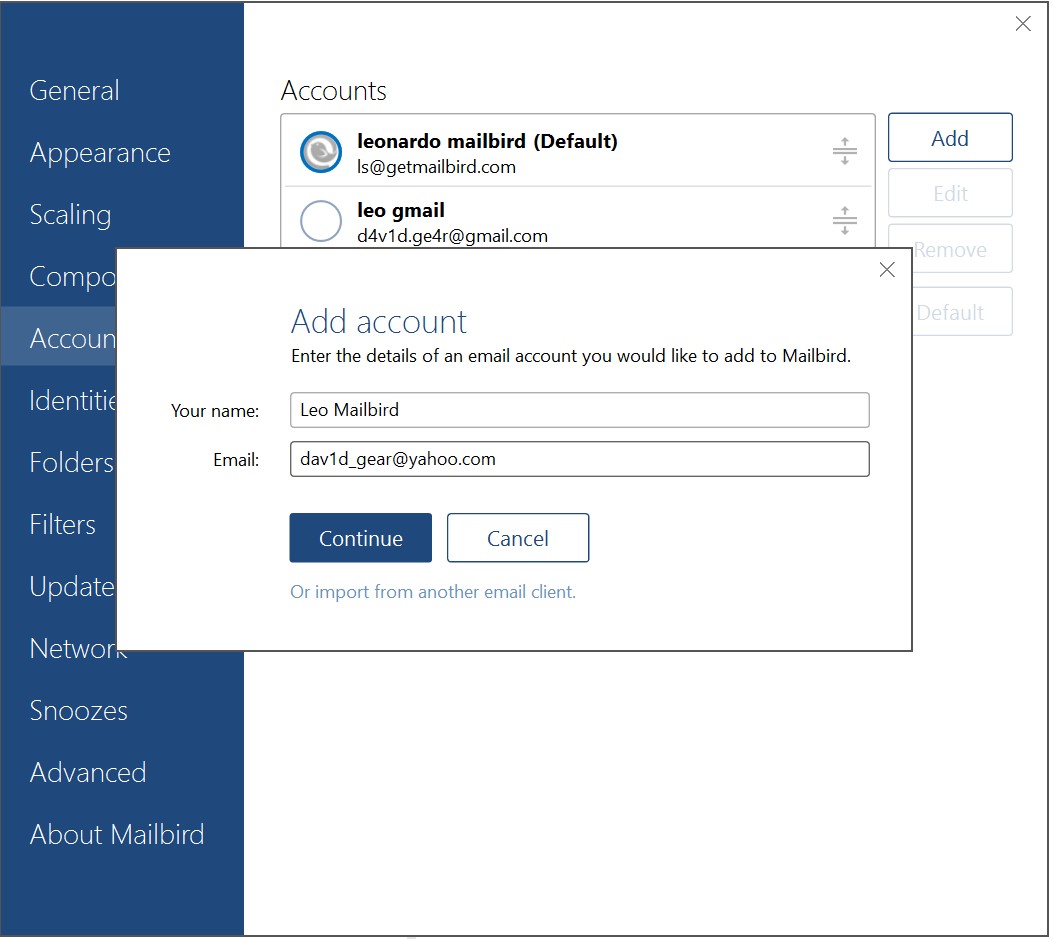This screenshot has height=939, width=1053.
Task: Open About Mailbird page
Action: 117,834
